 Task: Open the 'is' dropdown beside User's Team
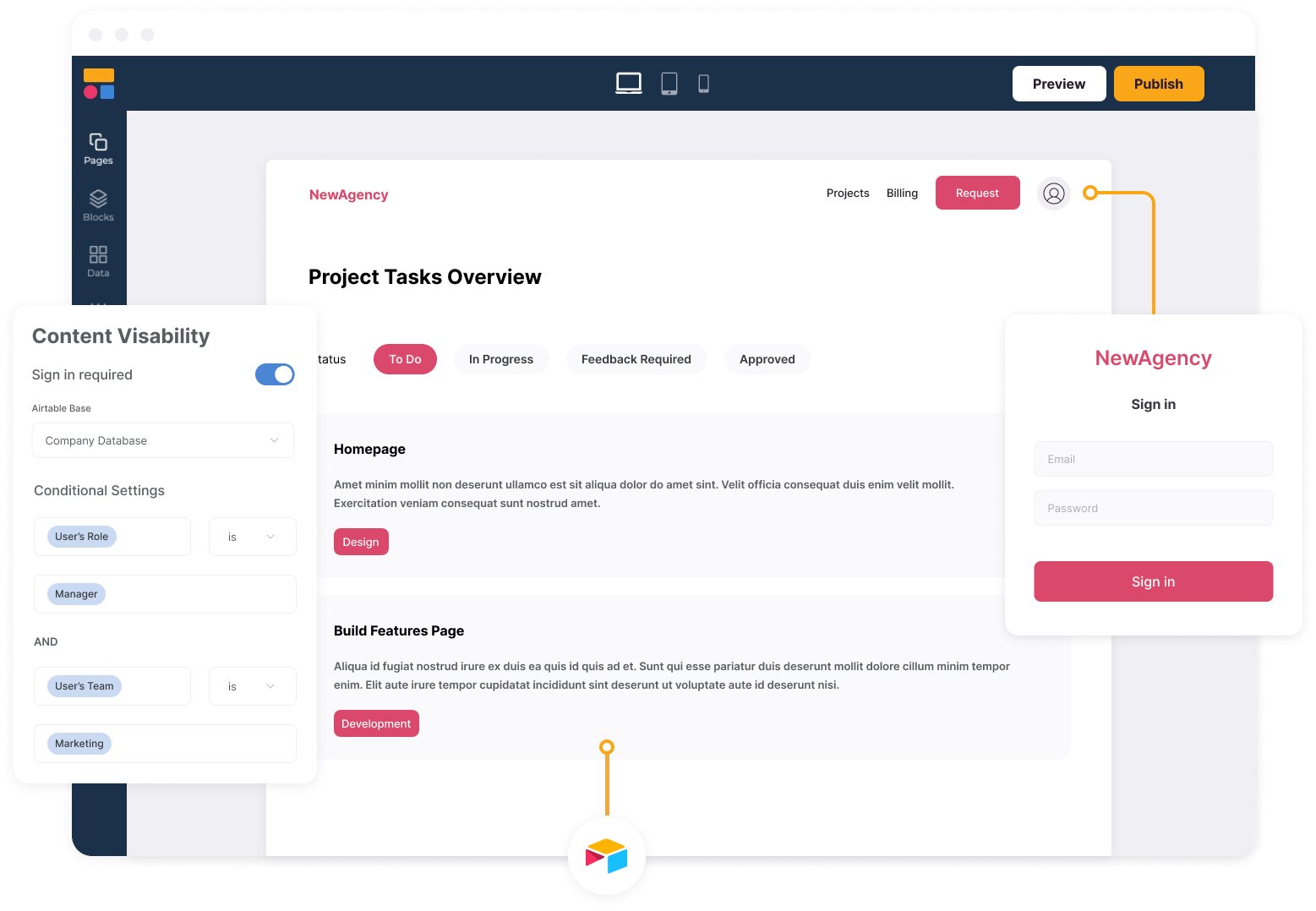(x=253, y=686)
